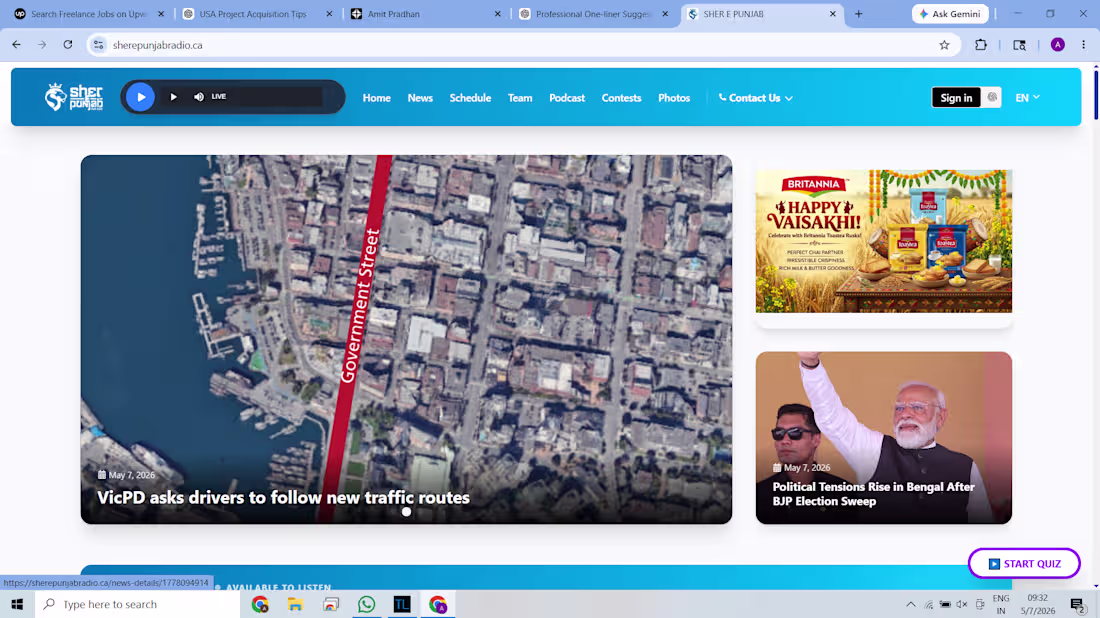Click the muted volume tray icon
1100x618 pixels.
click(x=962, y=604)
